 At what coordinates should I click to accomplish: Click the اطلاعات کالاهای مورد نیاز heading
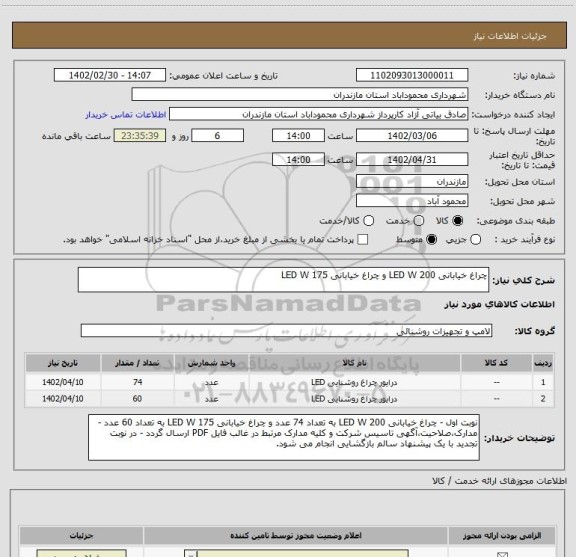[x=500, y=305]
